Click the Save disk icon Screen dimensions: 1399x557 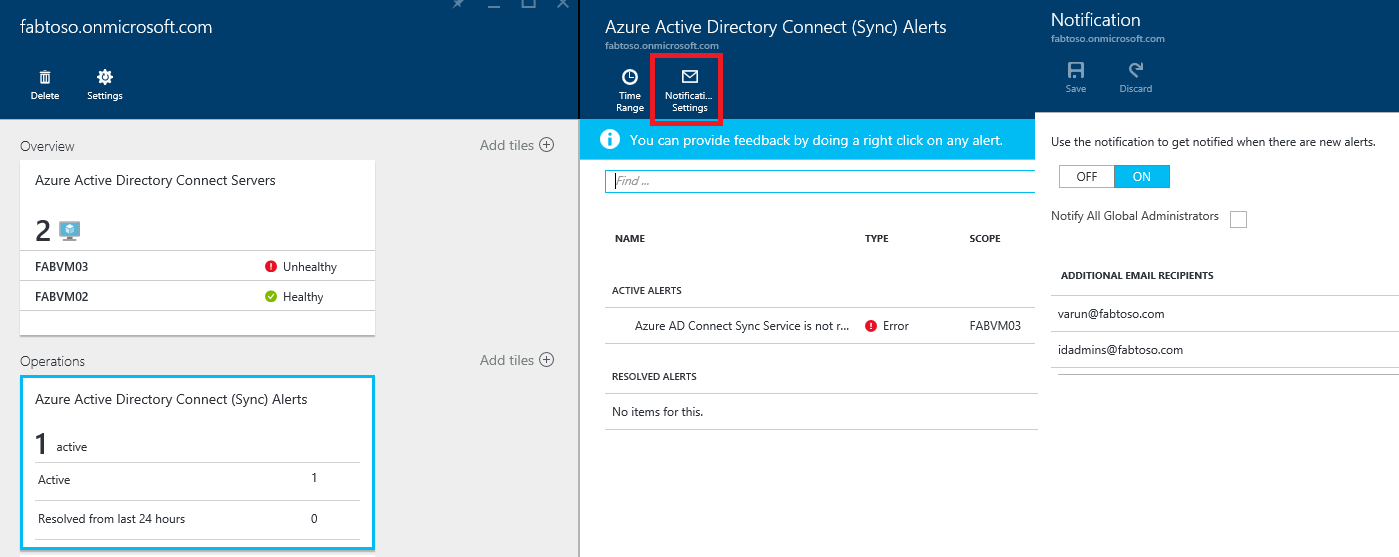coord(1076,70)
